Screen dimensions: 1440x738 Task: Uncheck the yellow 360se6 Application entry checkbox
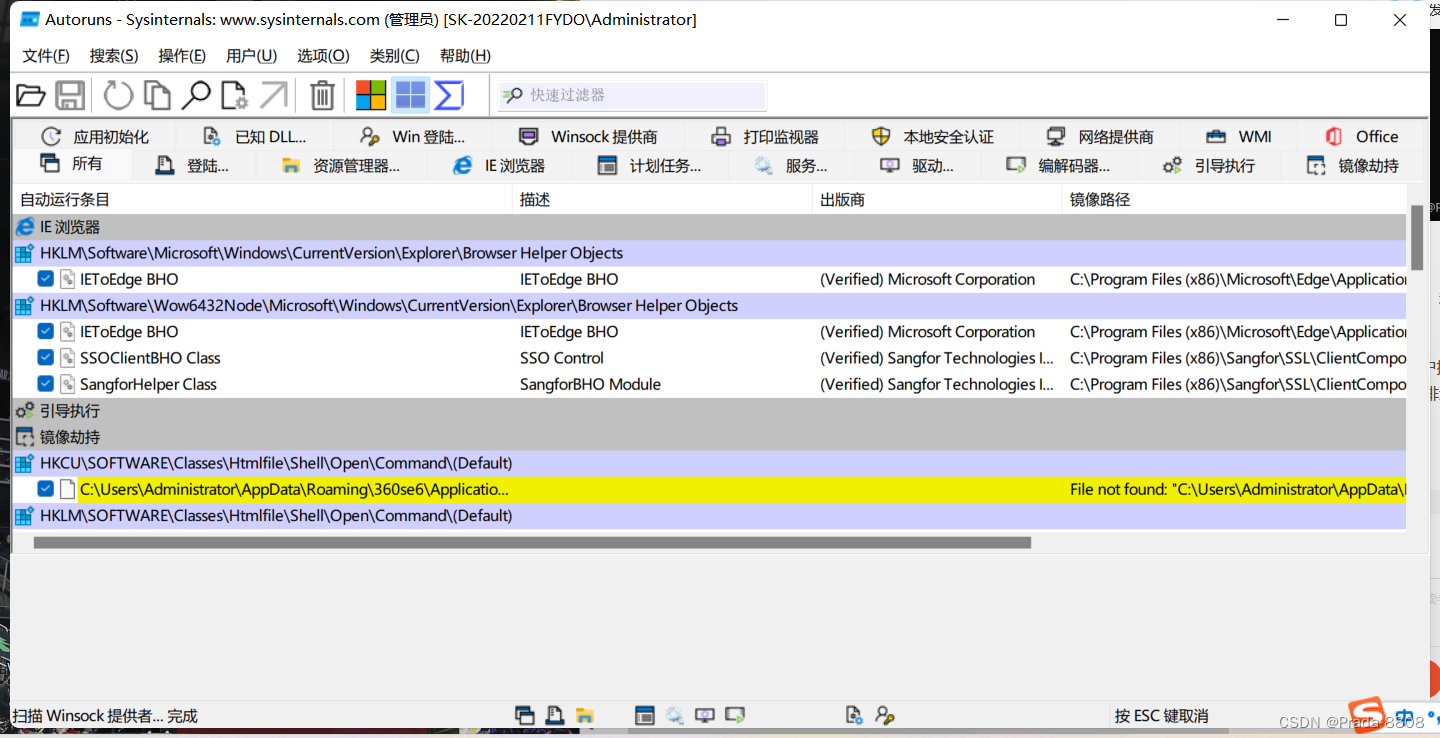coord(46,489)
